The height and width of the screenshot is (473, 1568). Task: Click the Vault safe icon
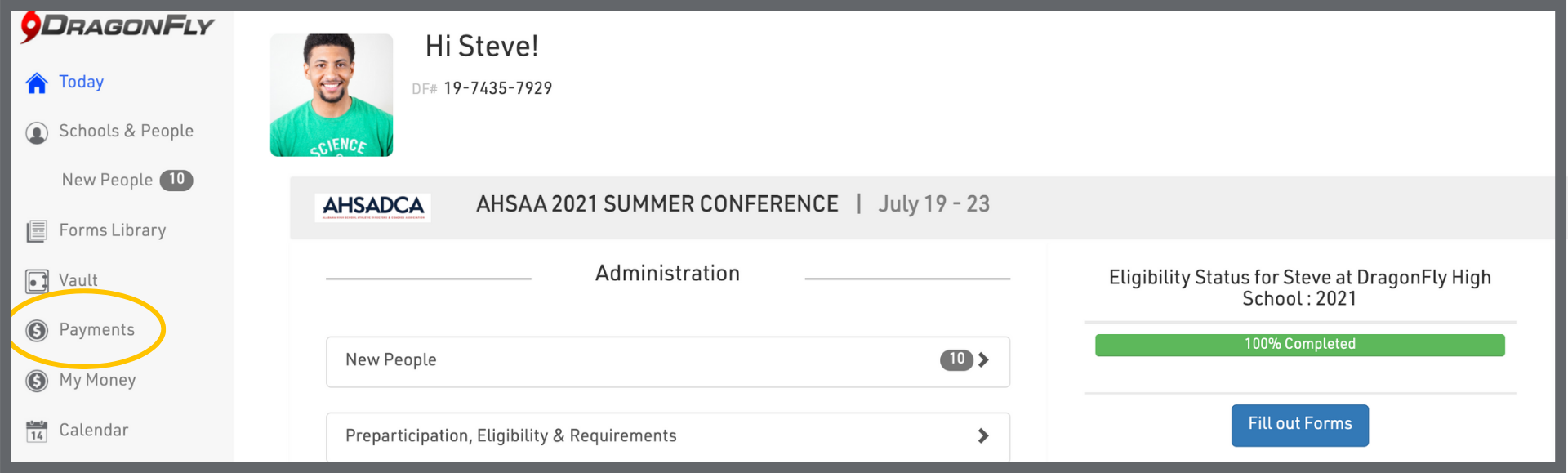click(37, 282)
